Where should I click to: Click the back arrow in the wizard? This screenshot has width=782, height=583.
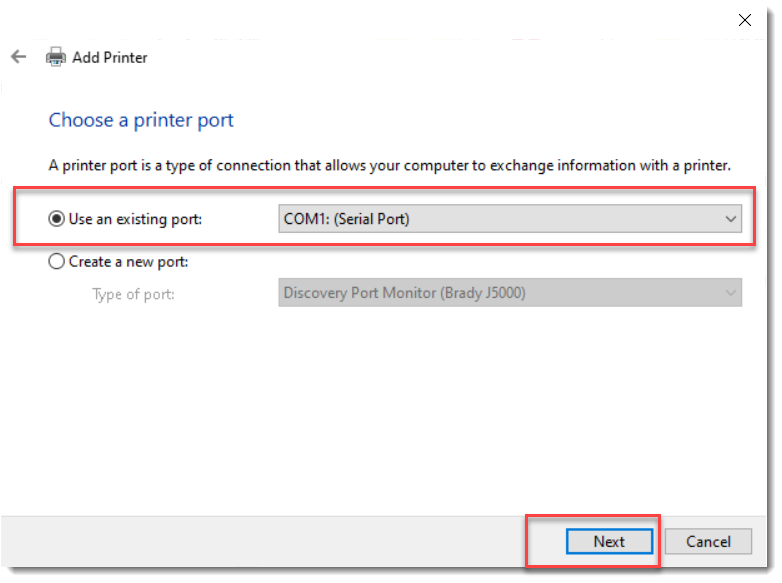pos(18,57)
